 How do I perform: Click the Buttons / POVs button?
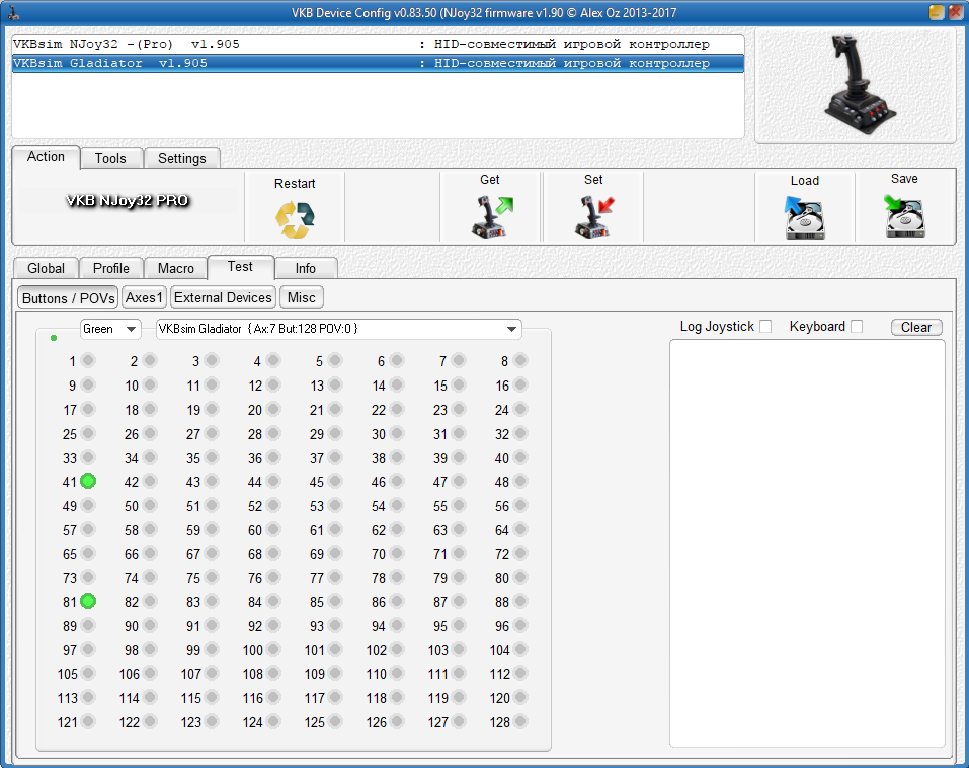[68, 298]
